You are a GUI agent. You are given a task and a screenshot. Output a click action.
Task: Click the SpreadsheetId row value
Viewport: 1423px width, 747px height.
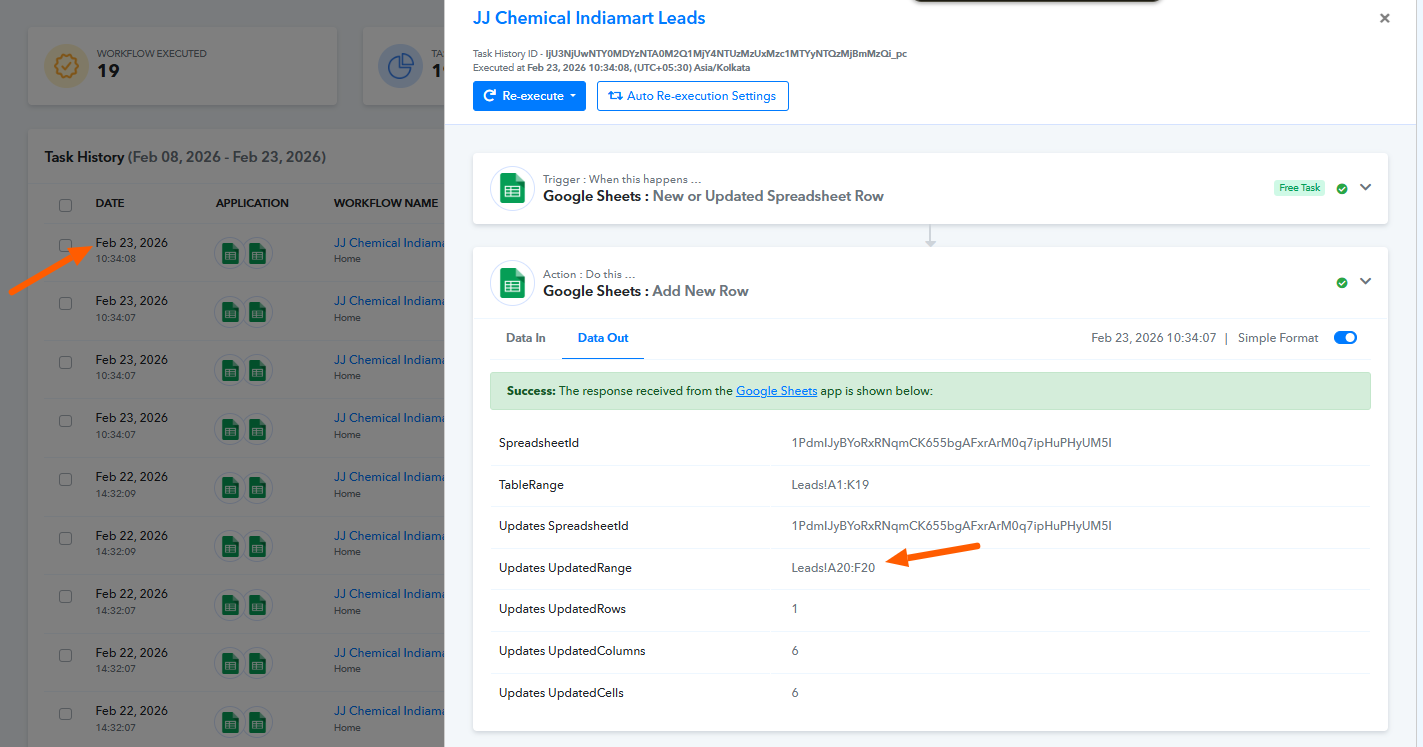coord(951,443)
